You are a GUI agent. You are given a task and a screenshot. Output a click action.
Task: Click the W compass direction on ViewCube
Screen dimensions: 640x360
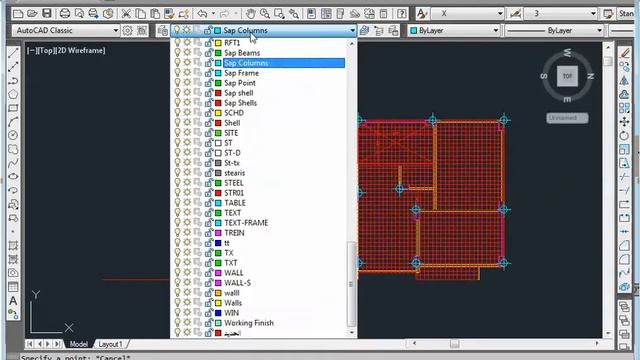(567, 53)
